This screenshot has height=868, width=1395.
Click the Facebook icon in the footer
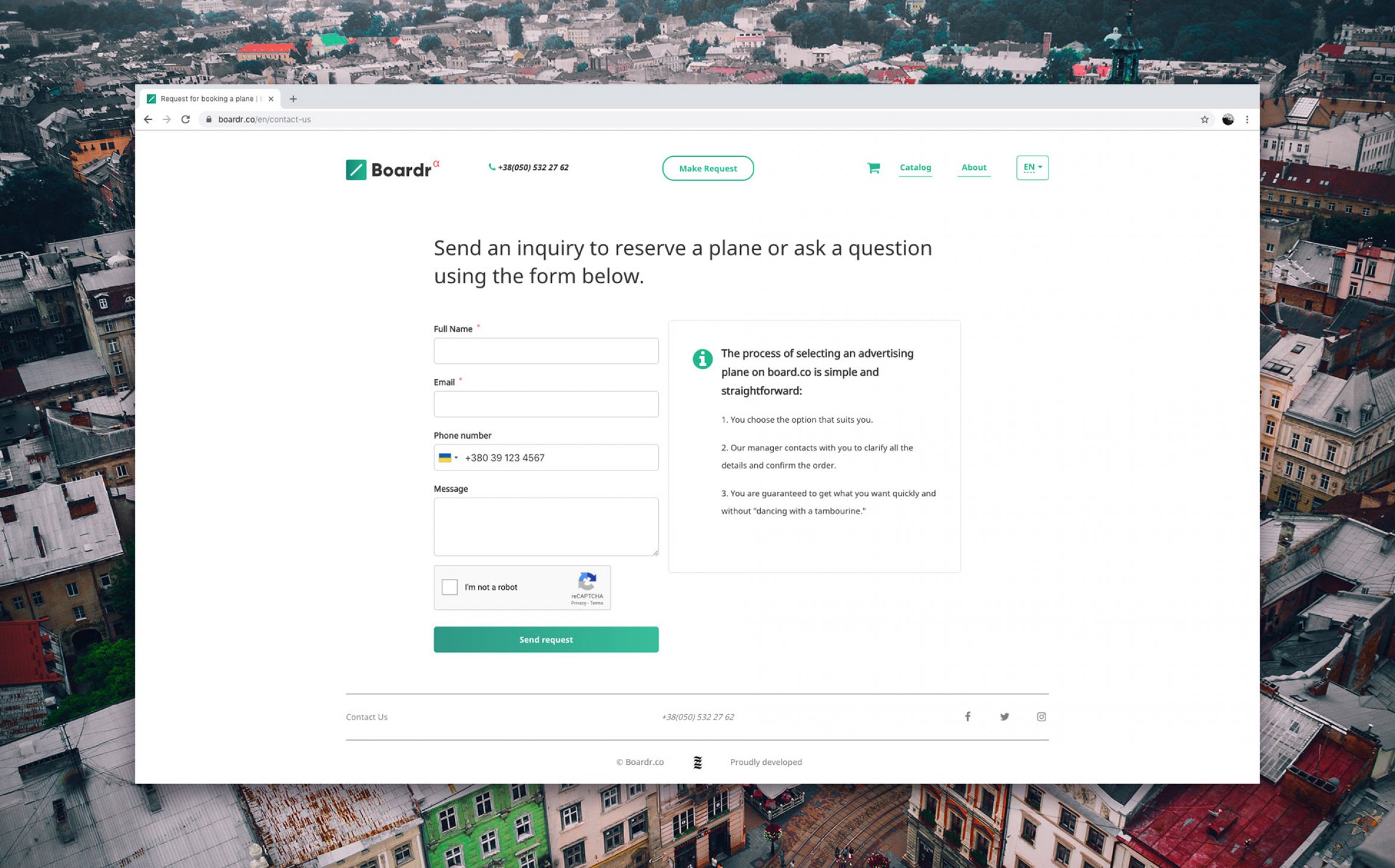pos(967,716)
